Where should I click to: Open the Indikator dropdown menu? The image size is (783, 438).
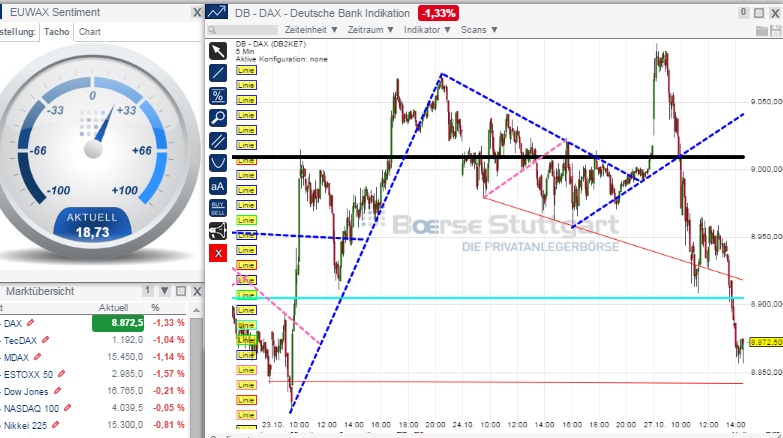427,30
